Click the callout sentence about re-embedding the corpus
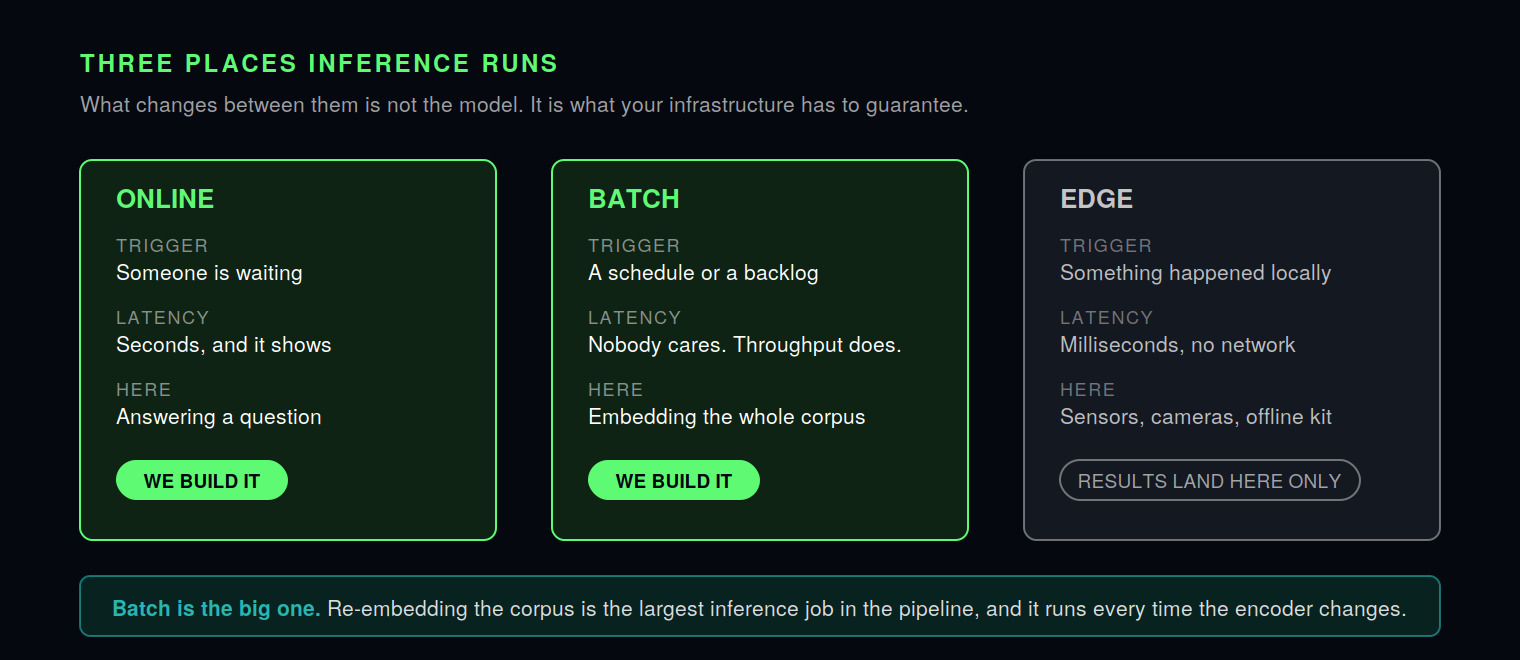This screenshot has width=1520, height=660. coord(867,608)
